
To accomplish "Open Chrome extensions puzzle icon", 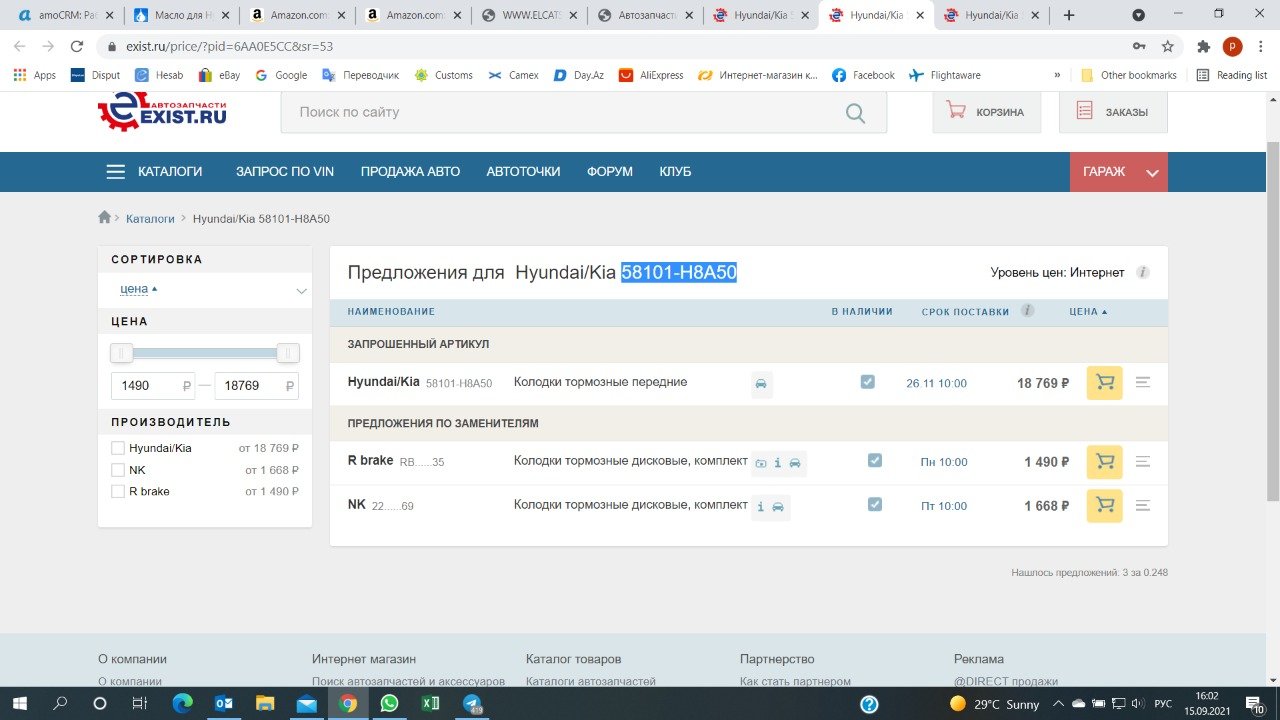I will [x=1203, y=46].
